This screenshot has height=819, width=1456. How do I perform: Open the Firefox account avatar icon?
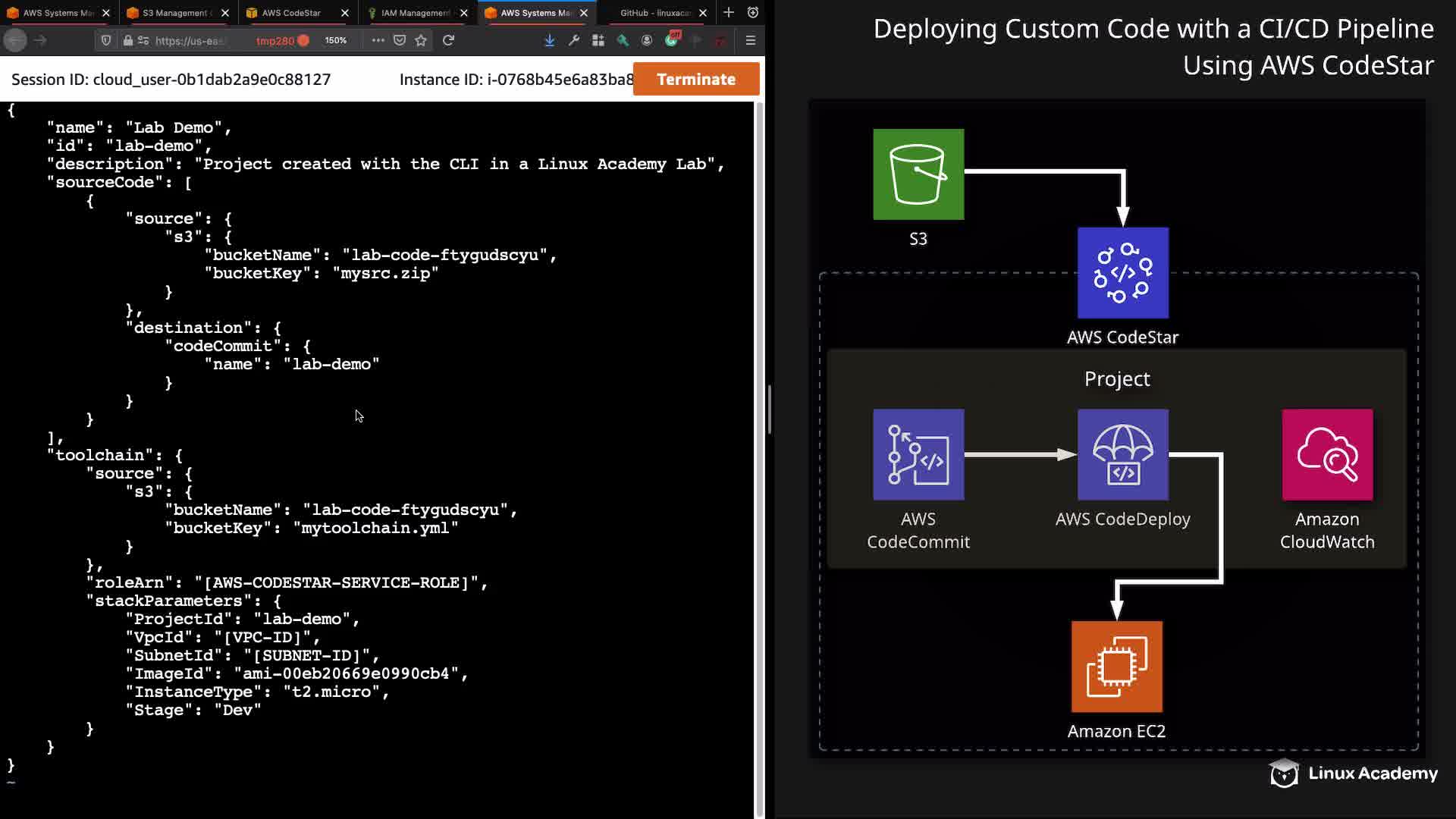click(x=647, y=40)
